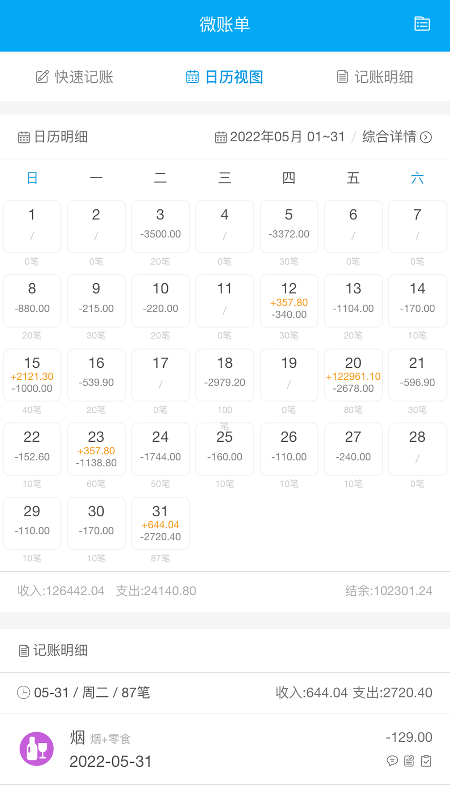
Task: Click the notepad edit icon on 烟 entry
Action: (x=409, y=761)
